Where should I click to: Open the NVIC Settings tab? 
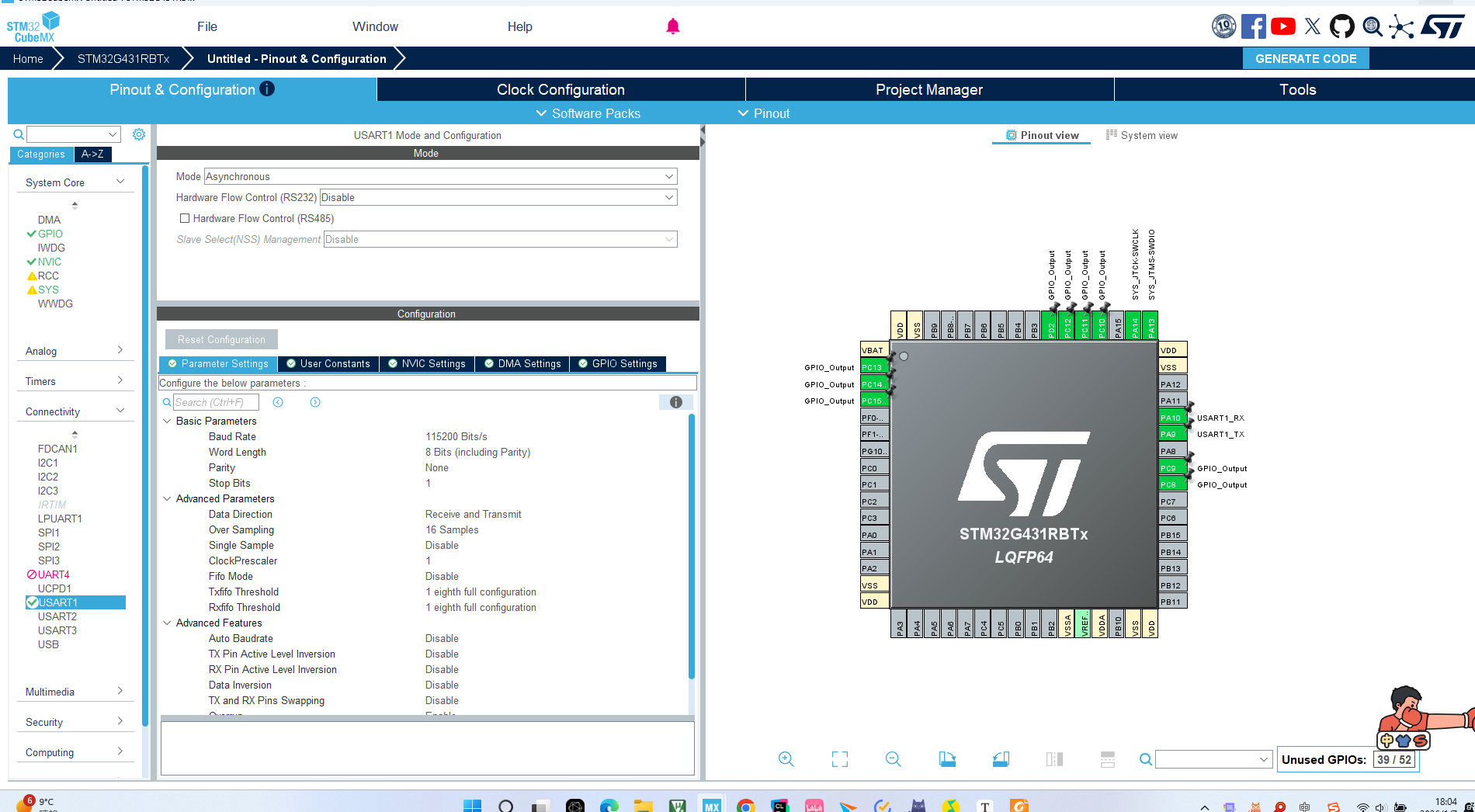(427, 363)
